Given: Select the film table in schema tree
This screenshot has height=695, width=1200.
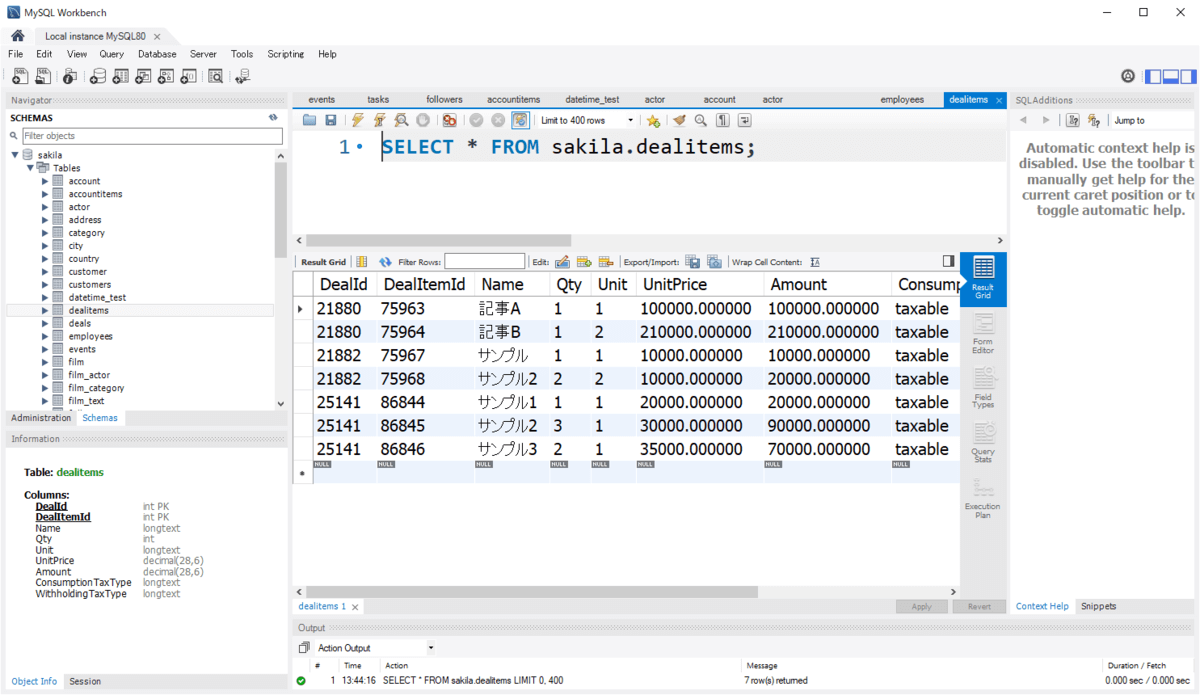Looking at the screenshot, I should coord(76,362).
